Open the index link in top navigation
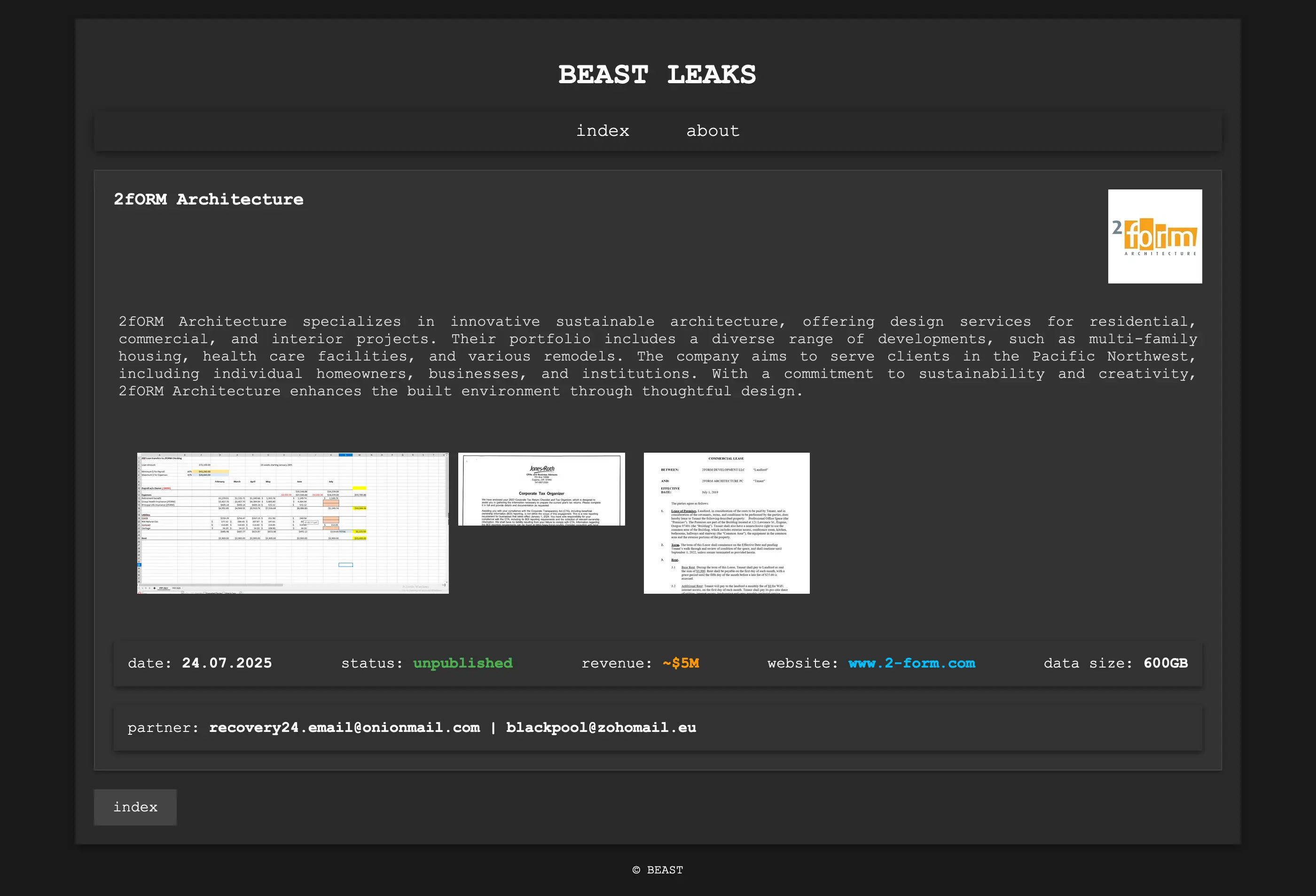The image size is (1316, 896). click(603, 131)
